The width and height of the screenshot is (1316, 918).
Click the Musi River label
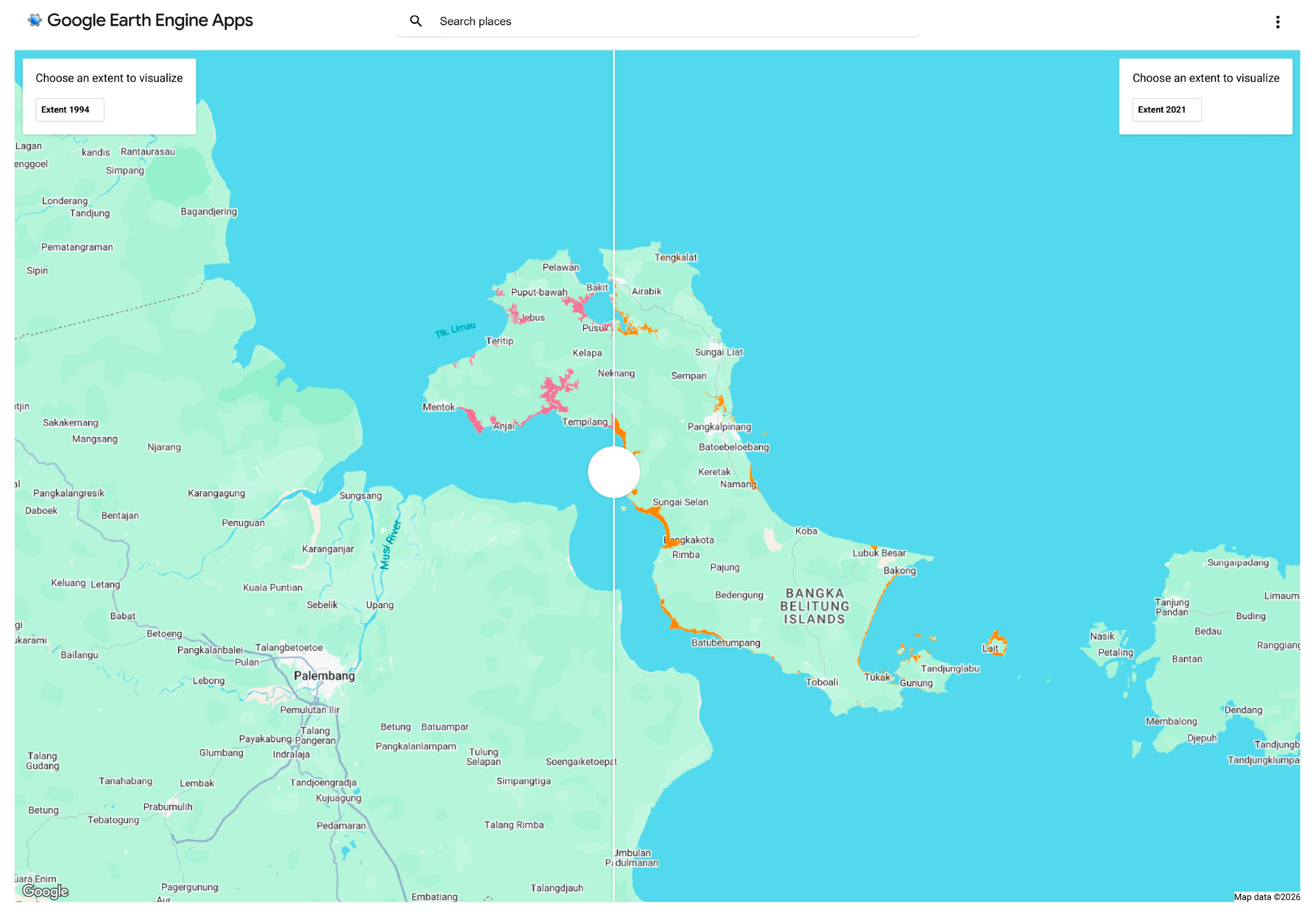(x=390, y=544)
